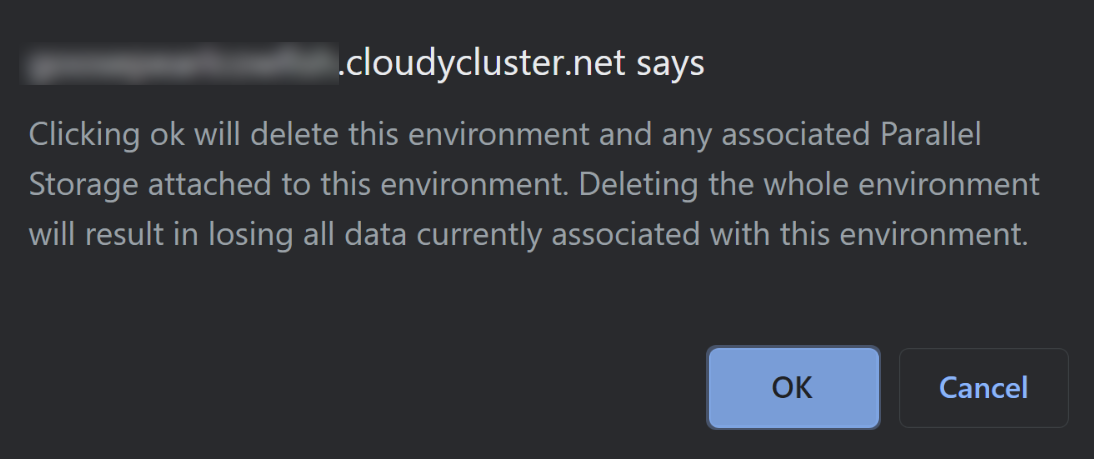This screenshot has height=459, width=1094.
Task: Click the word 'Parallel' in message
Action: tap(931, 134)
